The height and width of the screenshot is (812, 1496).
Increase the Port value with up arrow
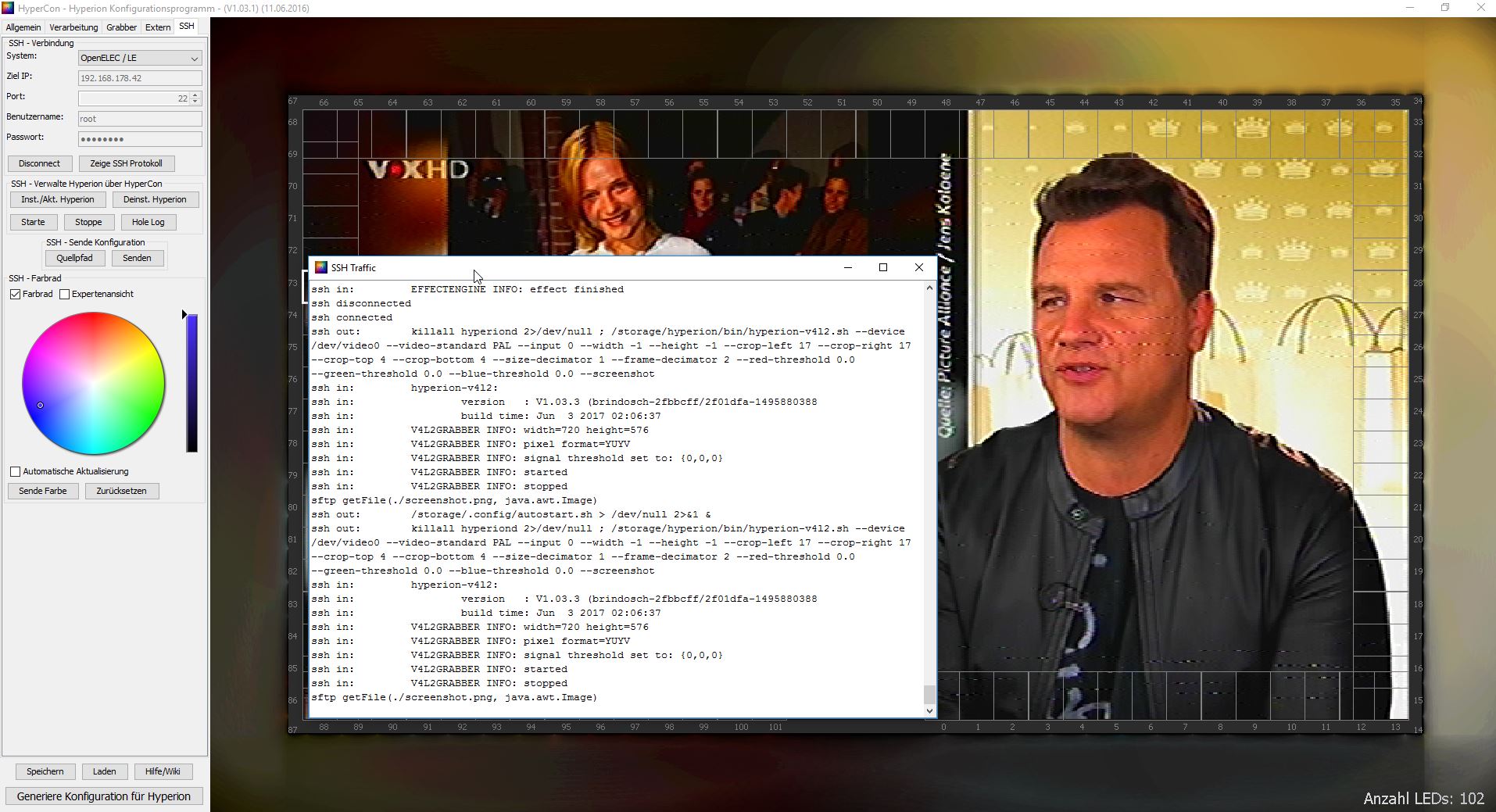coord(195,95)
